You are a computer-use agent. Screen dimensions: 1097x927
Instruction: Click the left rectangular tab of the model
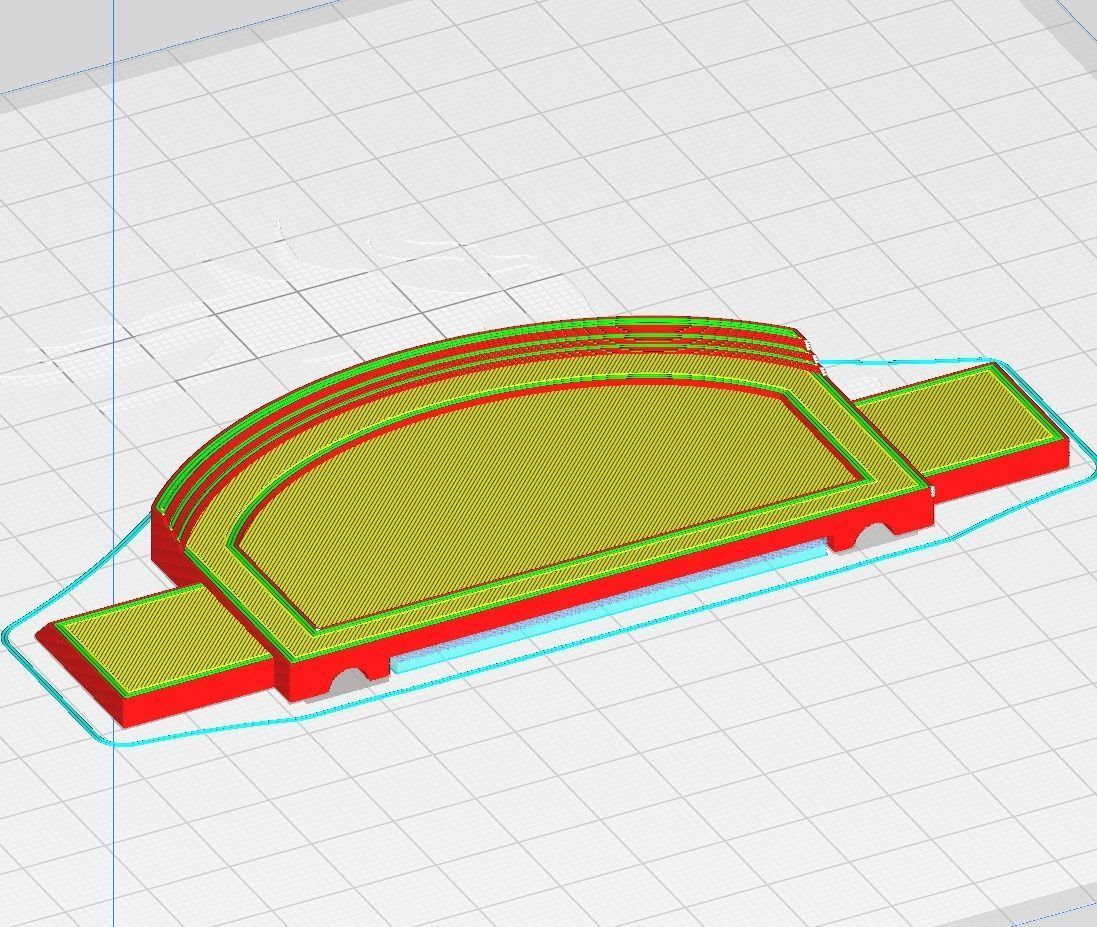163,642
